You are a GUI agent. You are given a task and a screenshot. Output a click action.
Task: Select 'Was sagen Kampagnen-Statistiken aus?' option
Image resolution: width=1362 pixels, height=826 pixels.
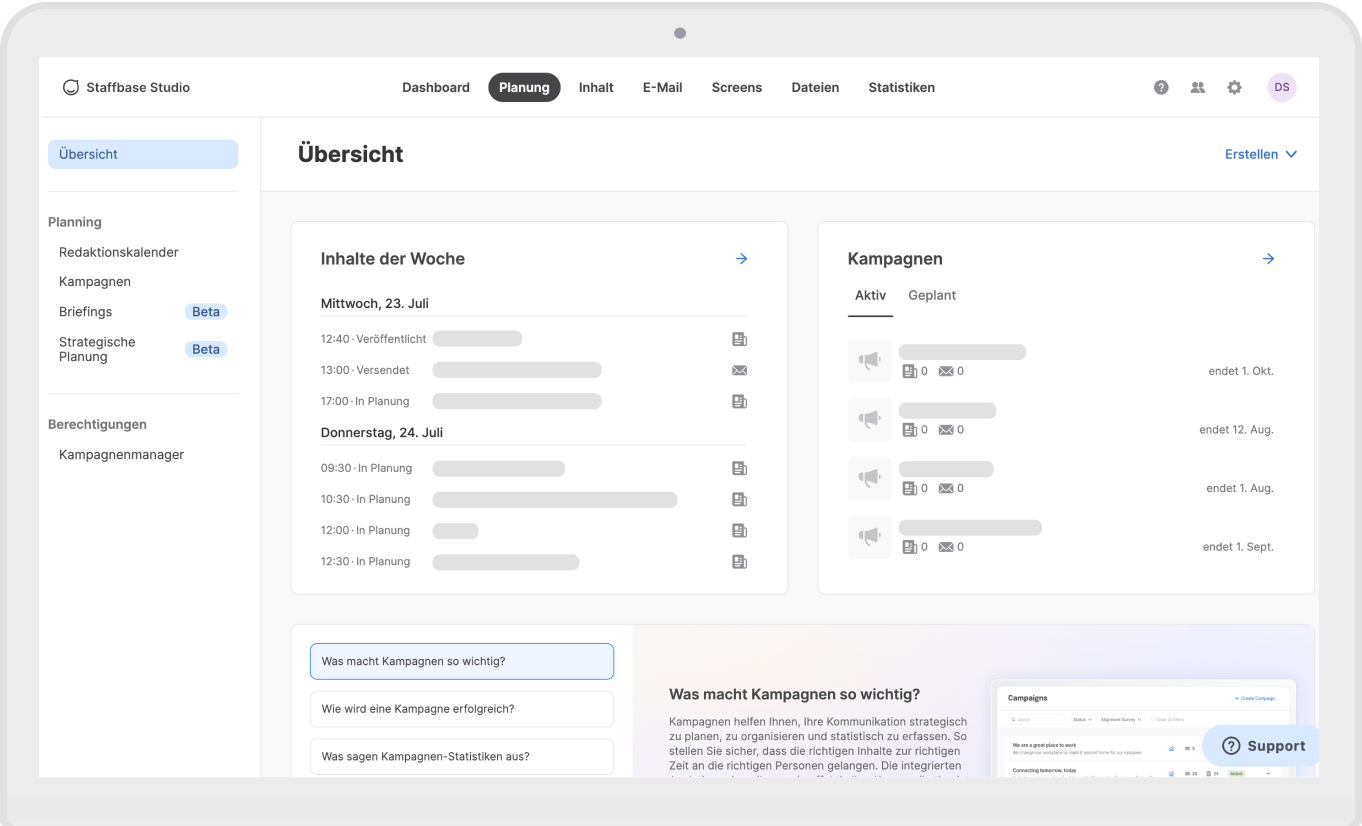point(462,756)
